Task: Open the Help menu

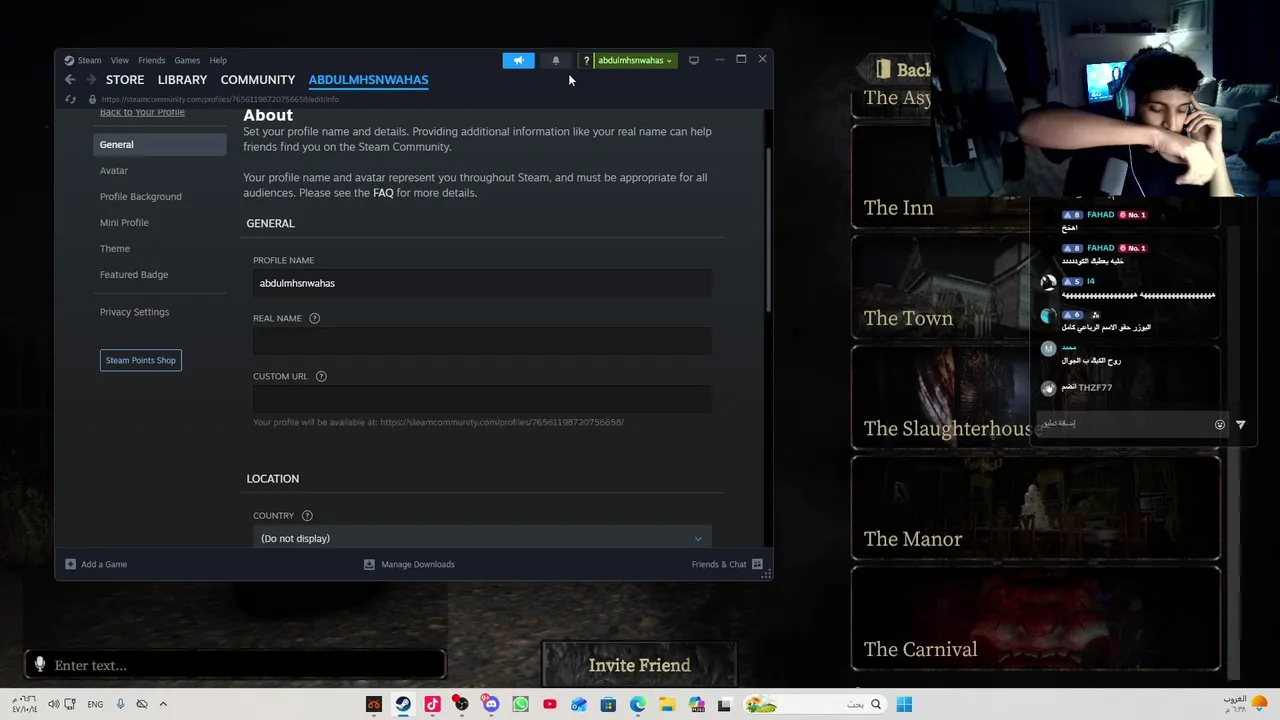Action: click(218, 60)
